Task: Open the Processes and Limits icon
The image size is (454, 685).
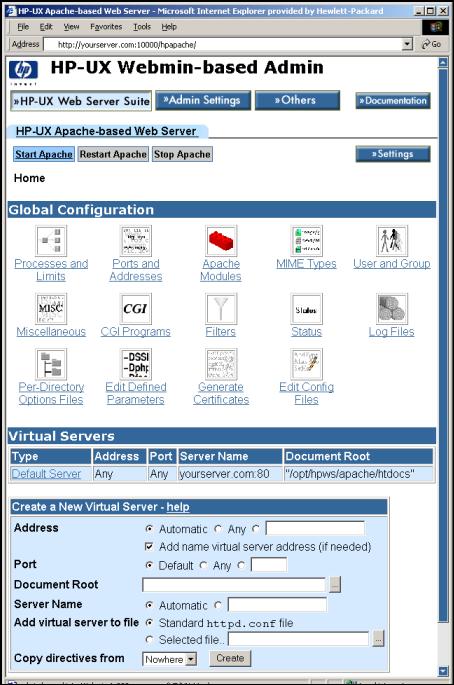Action: coord(51,241)
